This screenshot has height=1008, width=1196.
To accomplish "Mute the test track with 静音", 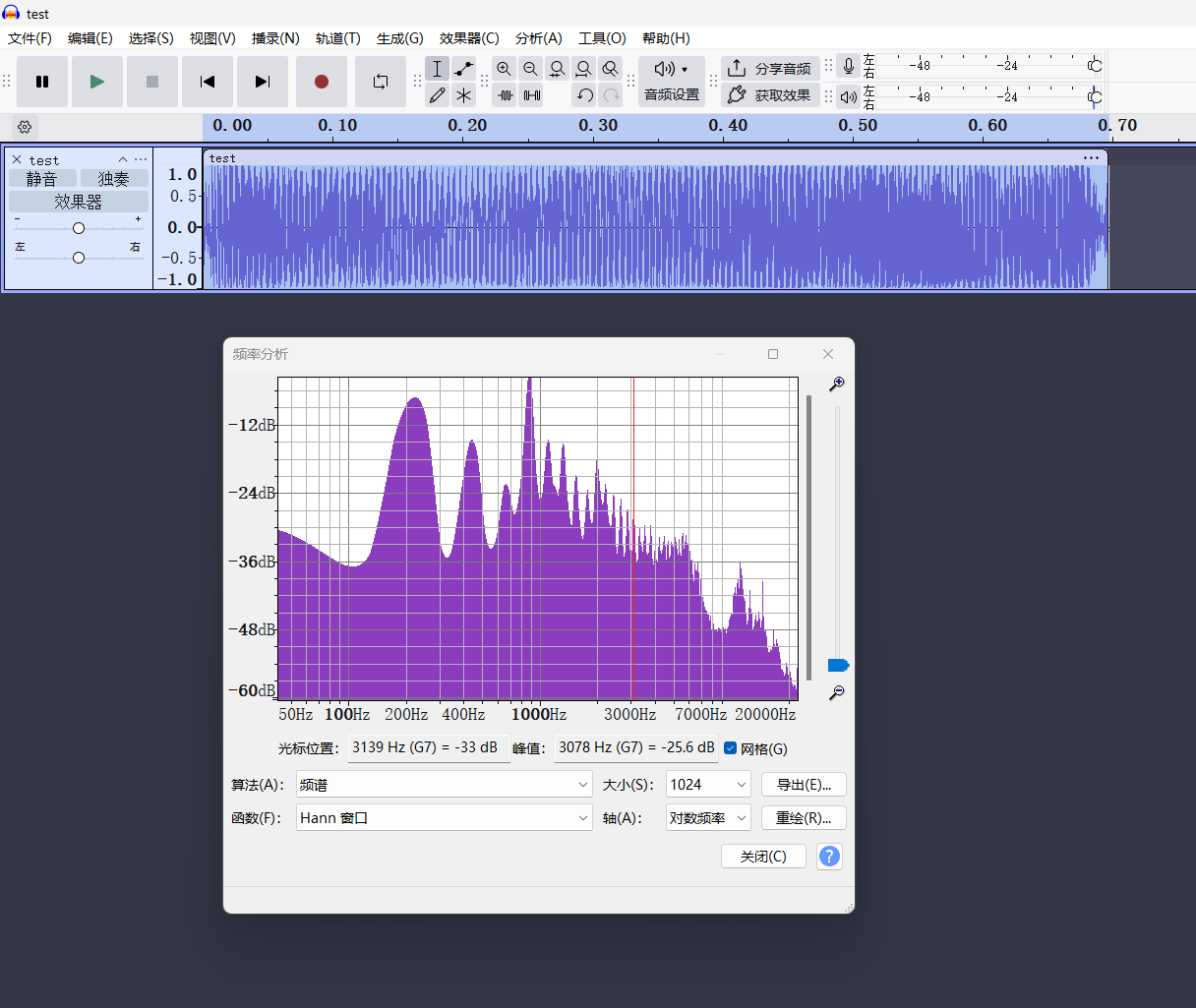I will click(42, 179).
